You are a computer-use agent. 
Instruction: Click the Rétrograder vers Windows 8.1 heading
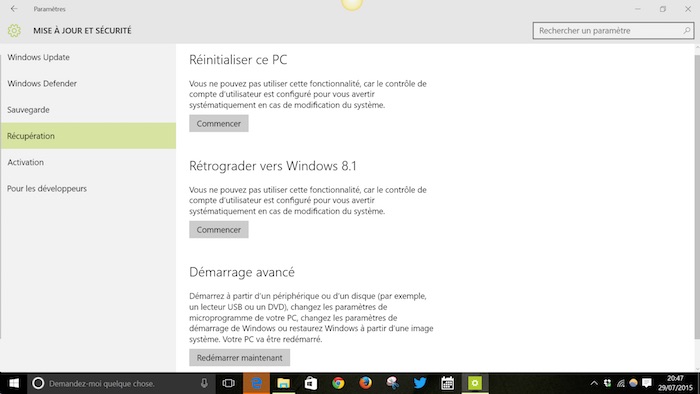273,166
